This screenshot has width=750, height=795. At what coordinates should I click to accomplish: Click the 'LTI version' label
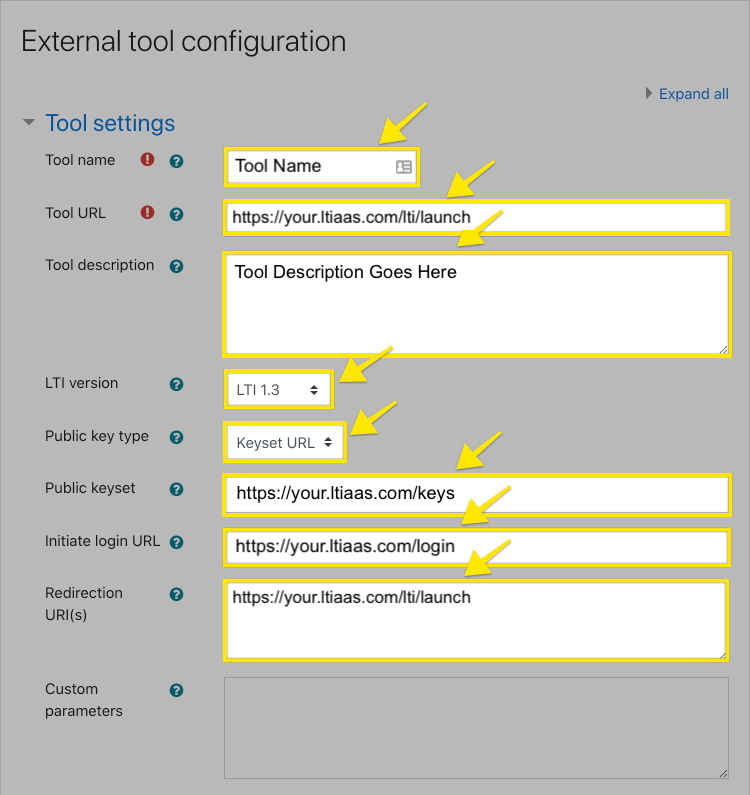[82, 383]
